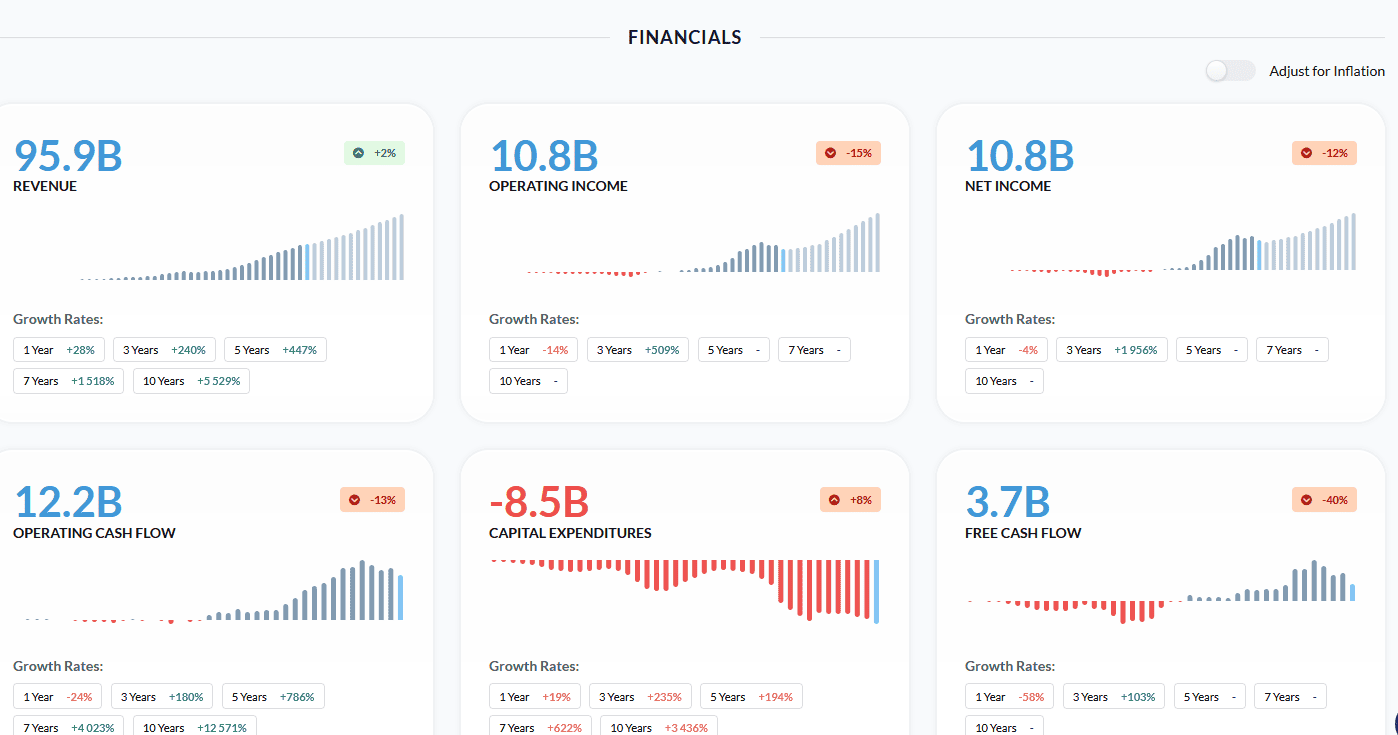Select Operating Income 1 Year rate -14%
The height and width of the screenshot is (735, 1398).
tap(535, 350)
